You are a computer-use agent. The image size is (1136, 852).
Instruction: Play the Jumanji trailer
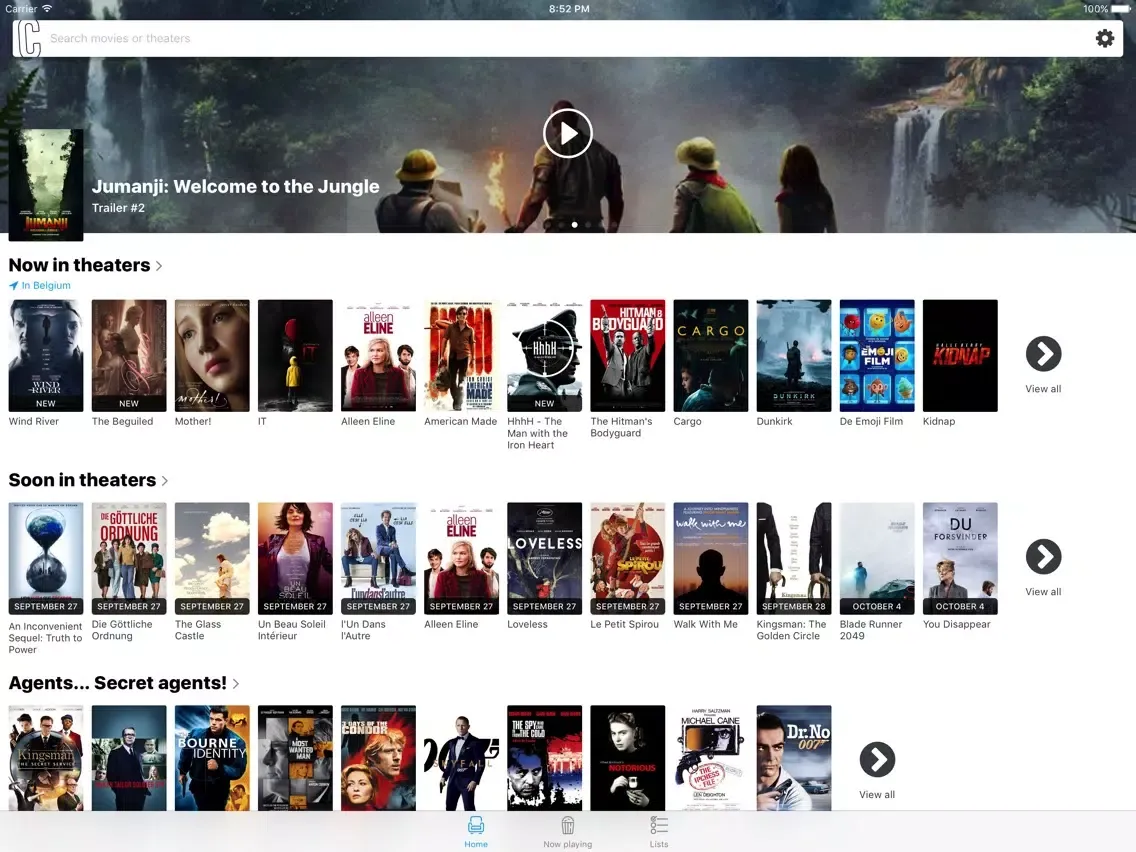tap(568, 133)
